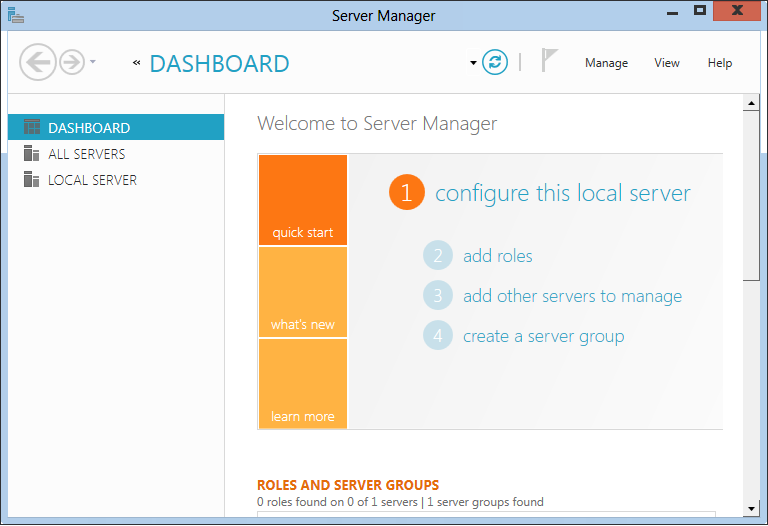Click the add roles link

click(498, 256)
